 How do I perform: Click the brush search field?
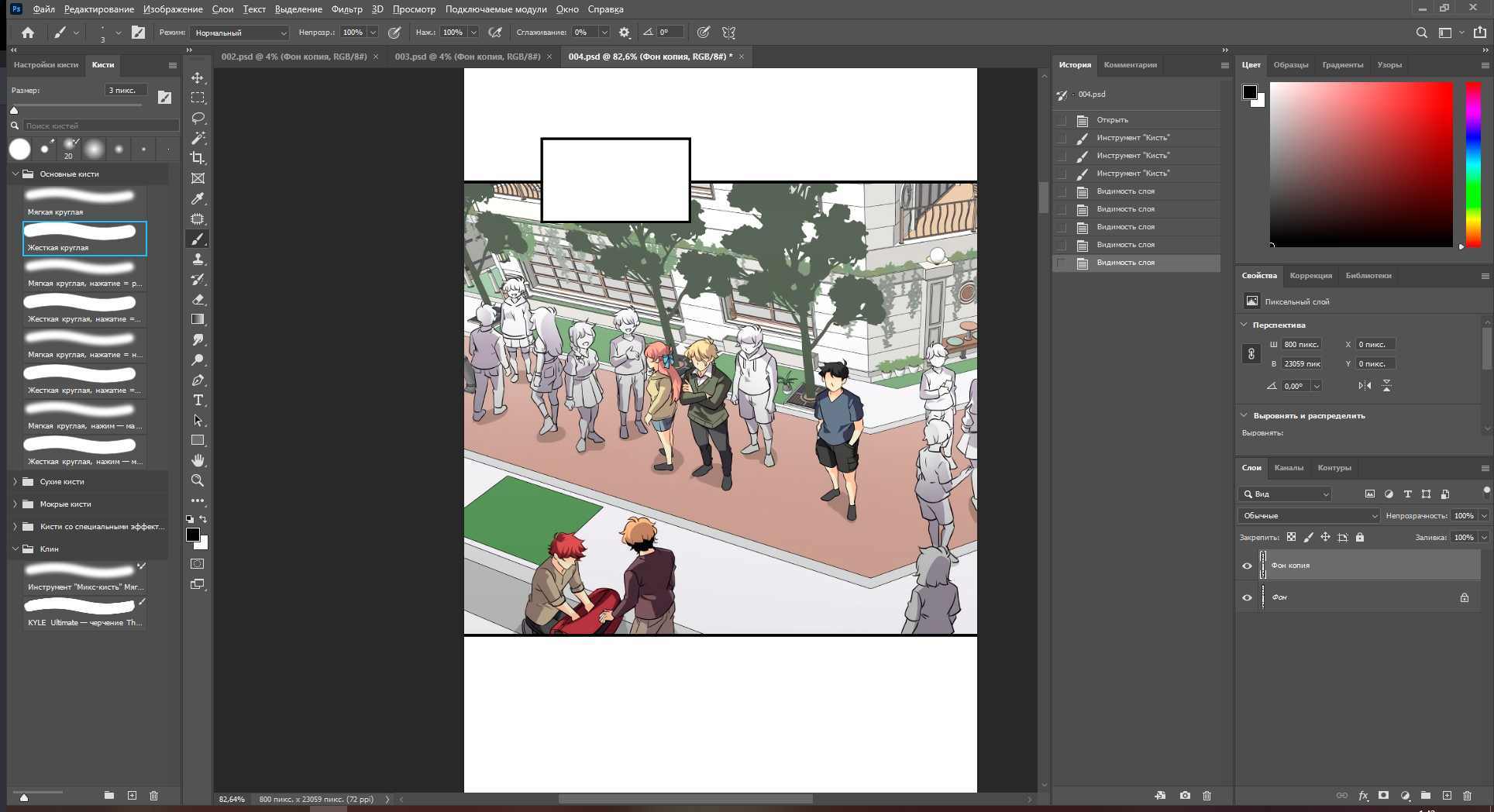[x=101, y=126]
